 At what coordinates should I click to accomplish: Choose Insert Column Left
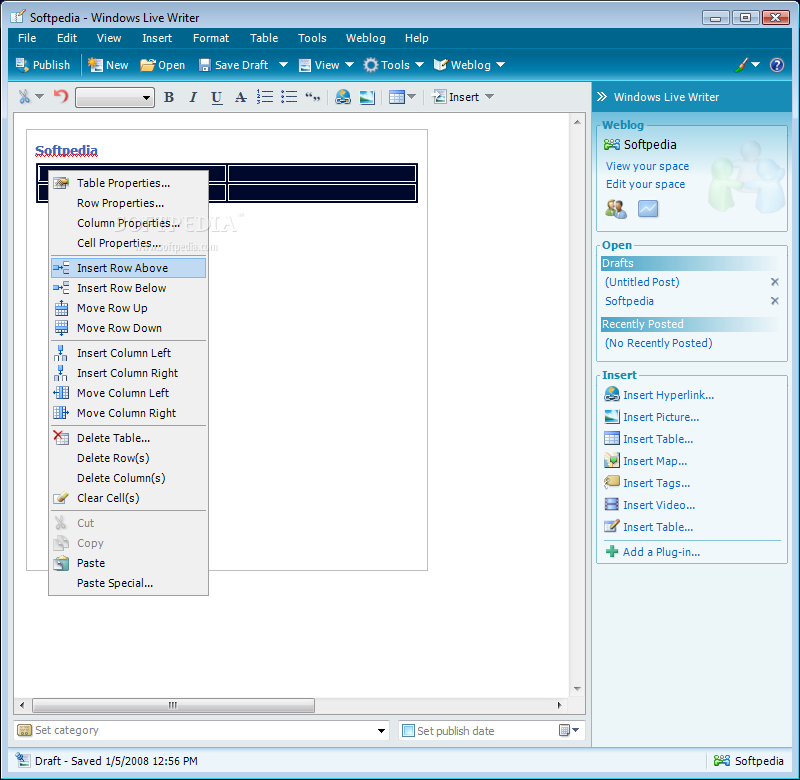[129, 353]
